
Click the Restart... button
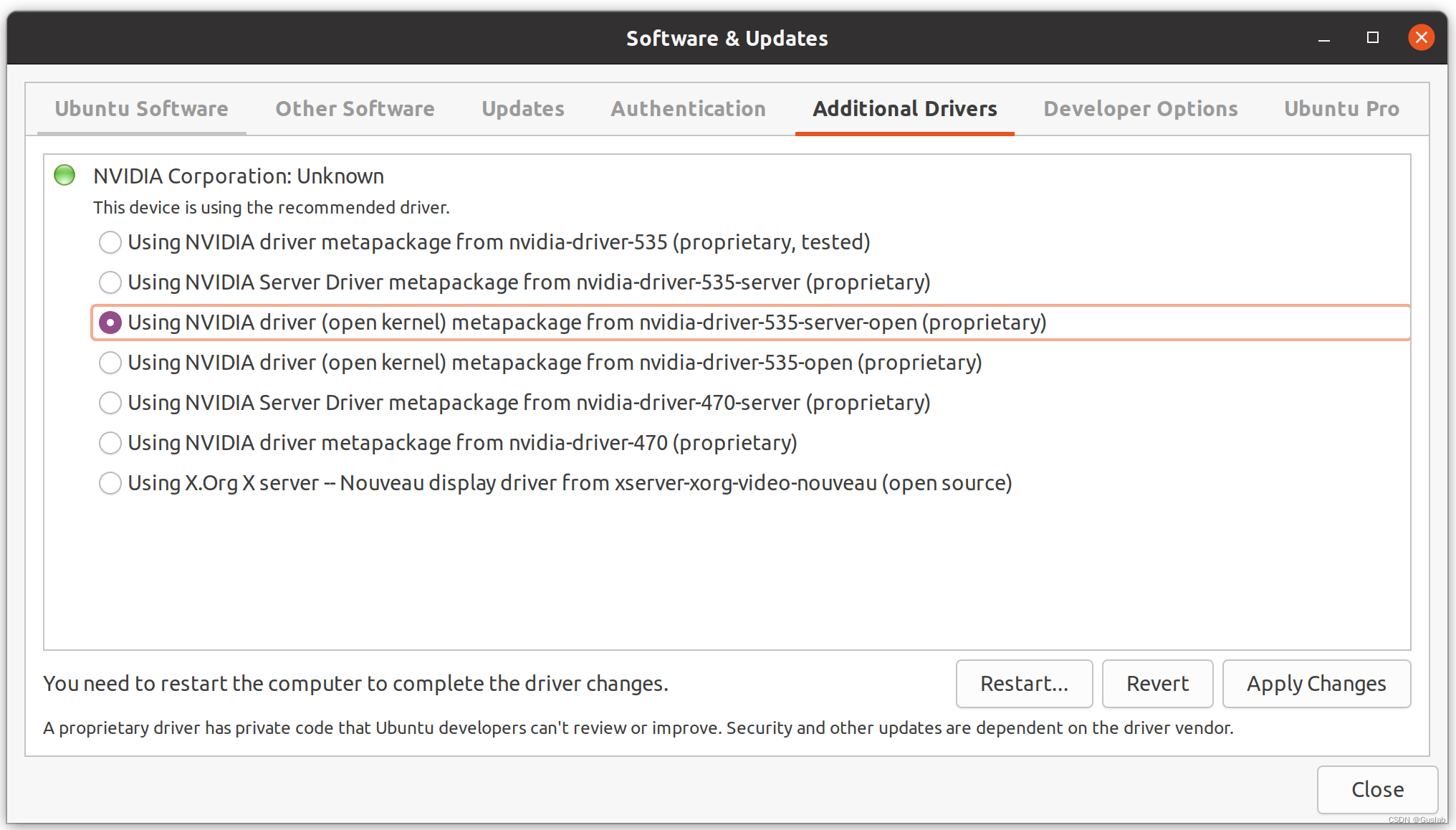pyautogui.click(x=1023, y=684)
